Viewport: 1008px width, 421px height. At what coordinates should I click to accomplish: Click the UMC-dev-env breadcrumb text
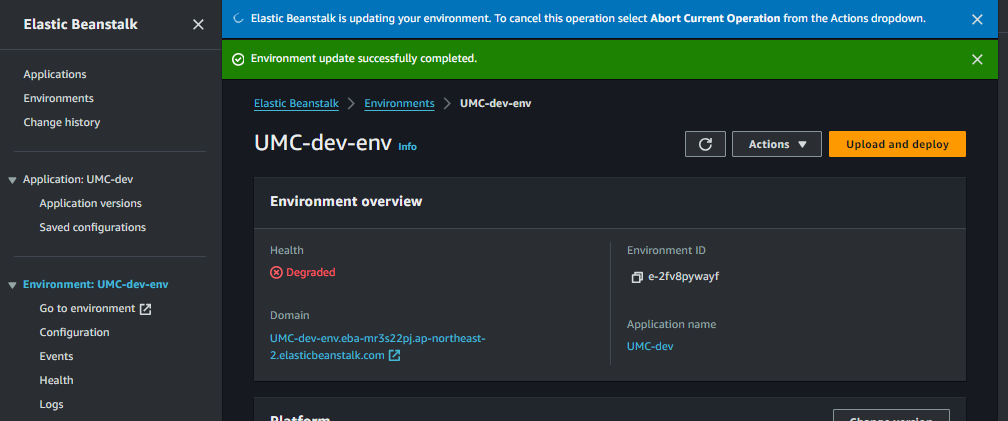(x=496, y=103)
